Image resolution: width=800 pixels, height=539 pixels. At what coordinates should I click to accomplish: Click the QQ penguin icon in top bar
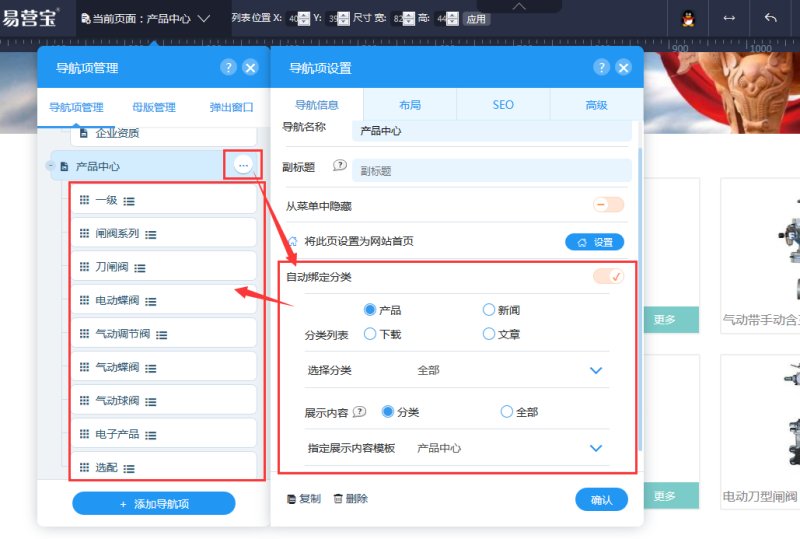coord(687,18)
